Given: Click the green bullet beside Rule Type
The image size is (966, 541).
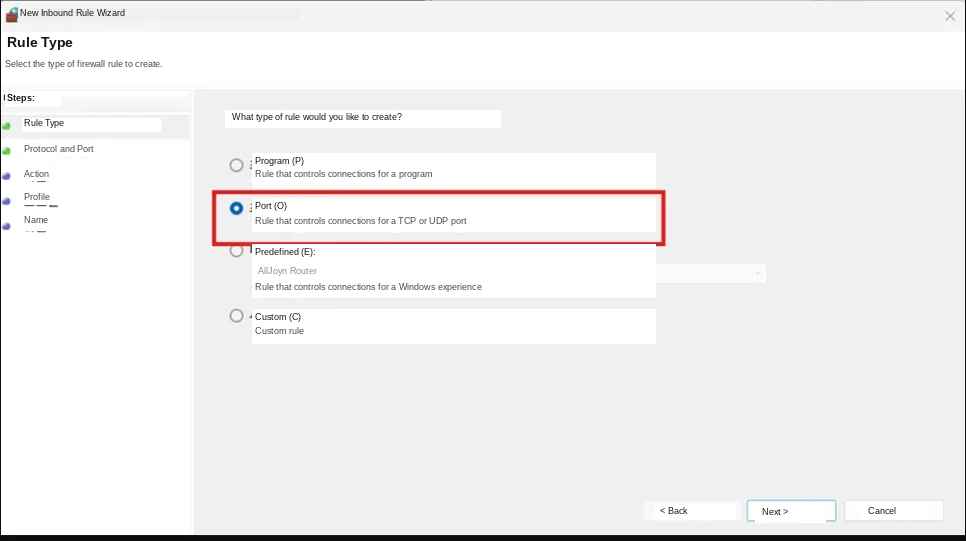Looking at the screenshot, I should coord(7,126).
